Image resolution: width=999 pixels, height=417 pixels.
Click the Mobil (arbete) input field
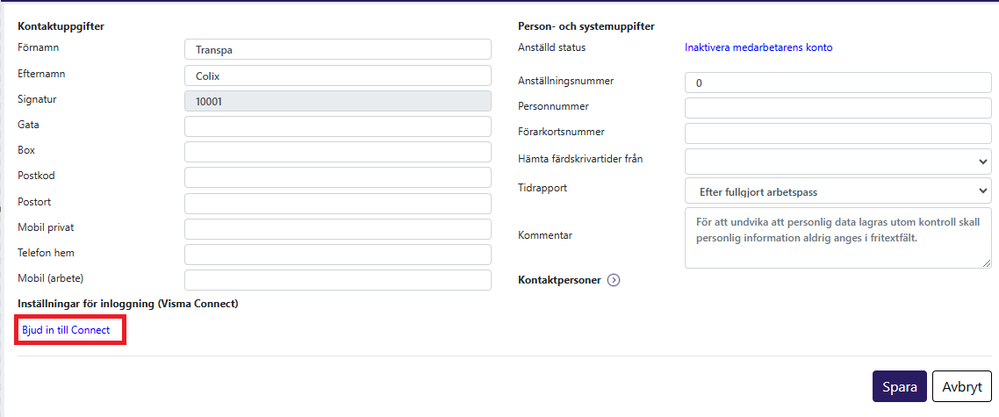coord(338,280)
